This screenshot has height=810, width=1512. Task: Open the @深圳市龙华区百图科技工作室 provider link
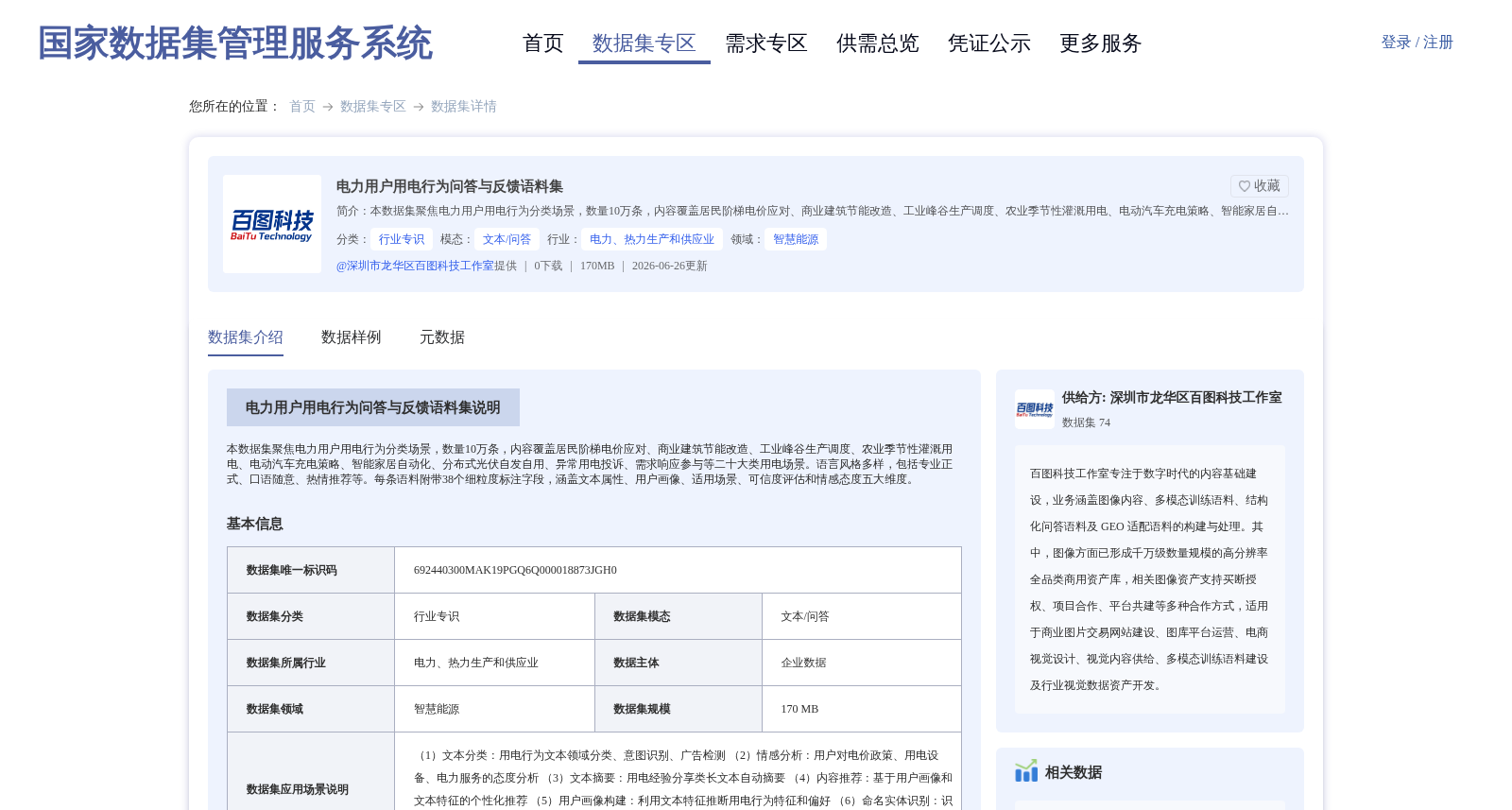point(415,266)
